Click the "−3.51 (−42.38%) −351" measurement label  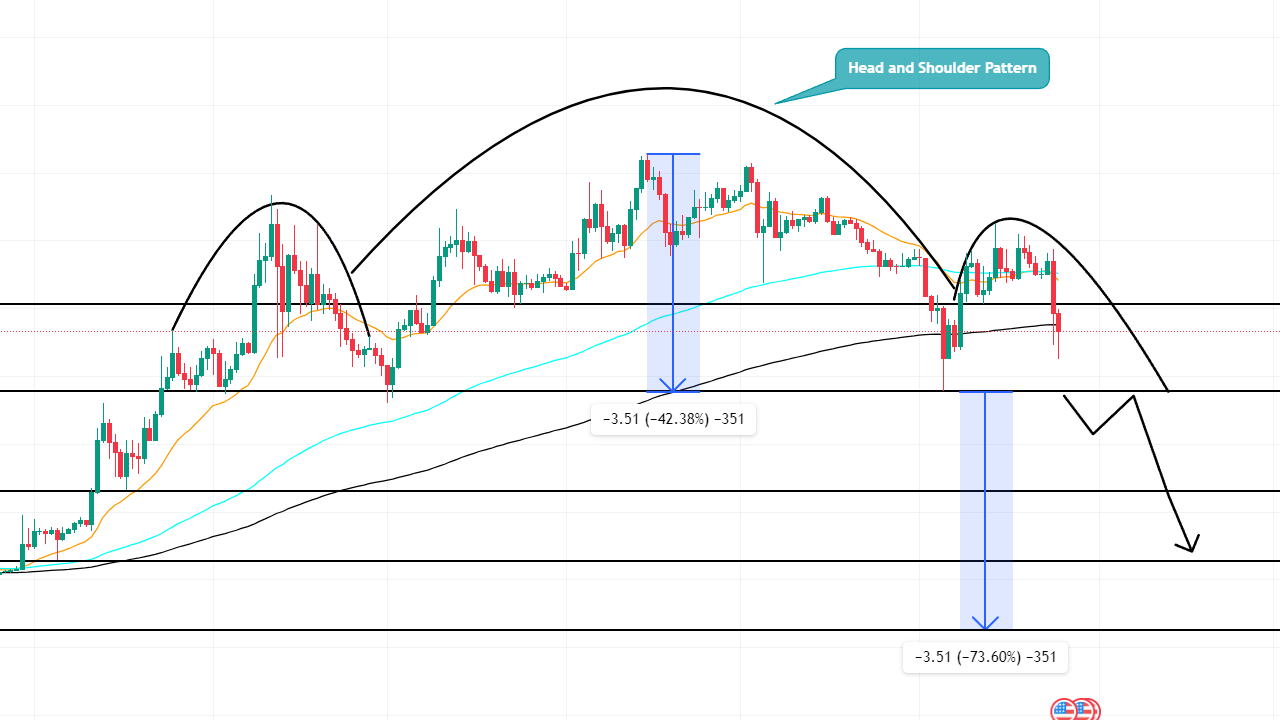pos(674,419)
